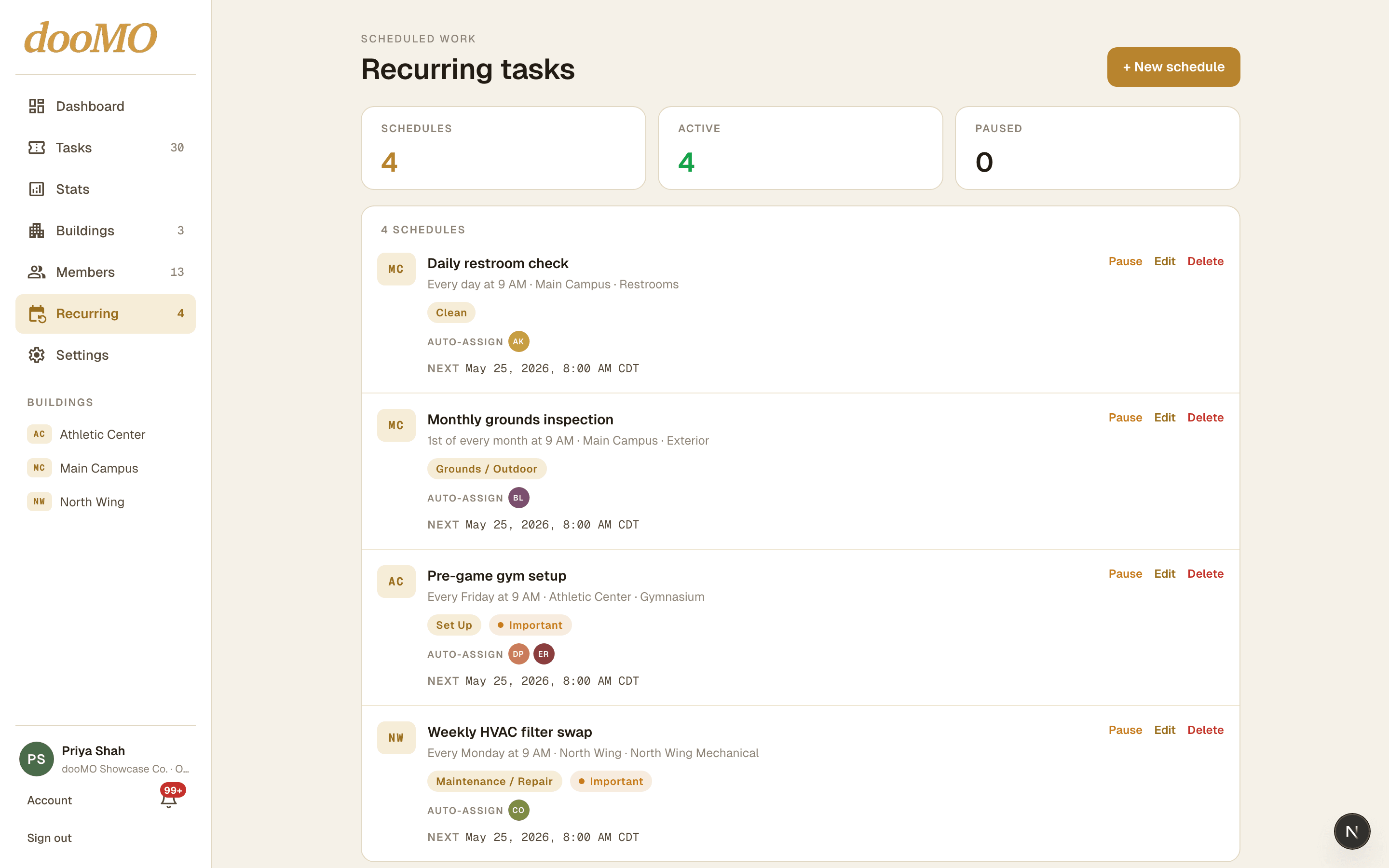Select the Recurring nav item
Viewport: 1389px width, 868px height.
(106, 313)
